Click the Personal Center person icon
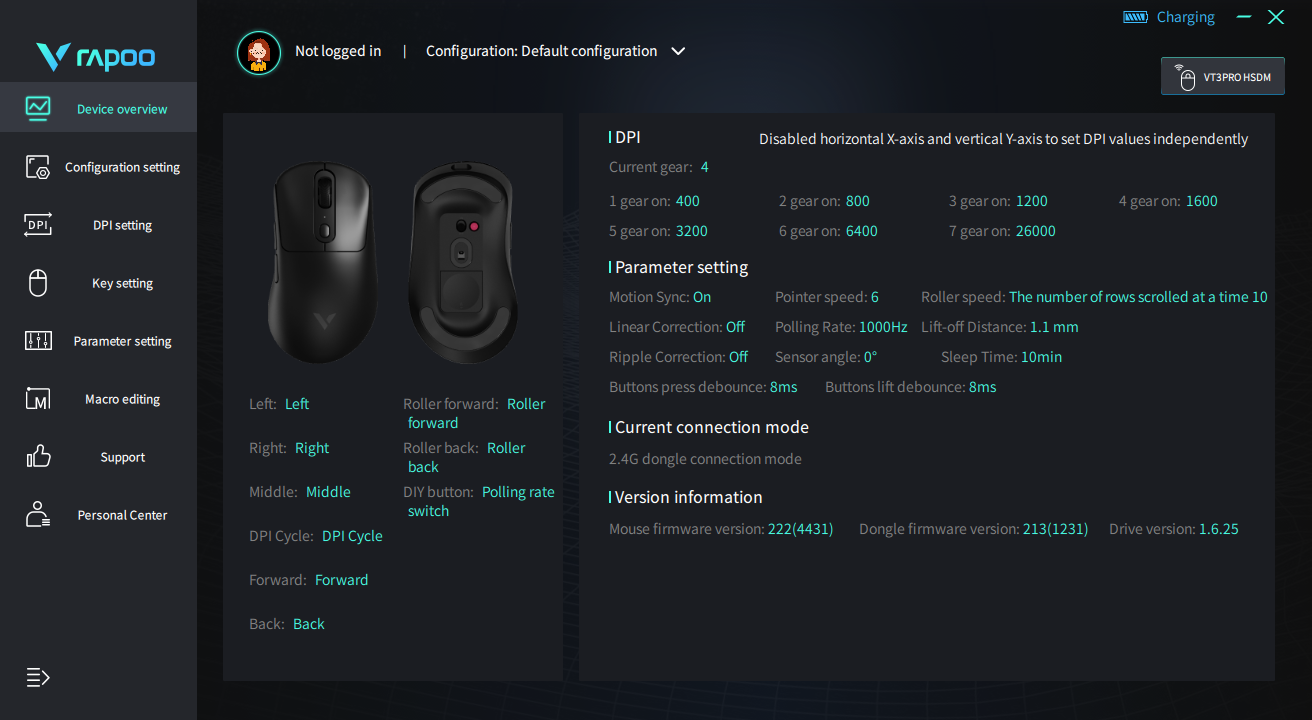 point(38,515)
